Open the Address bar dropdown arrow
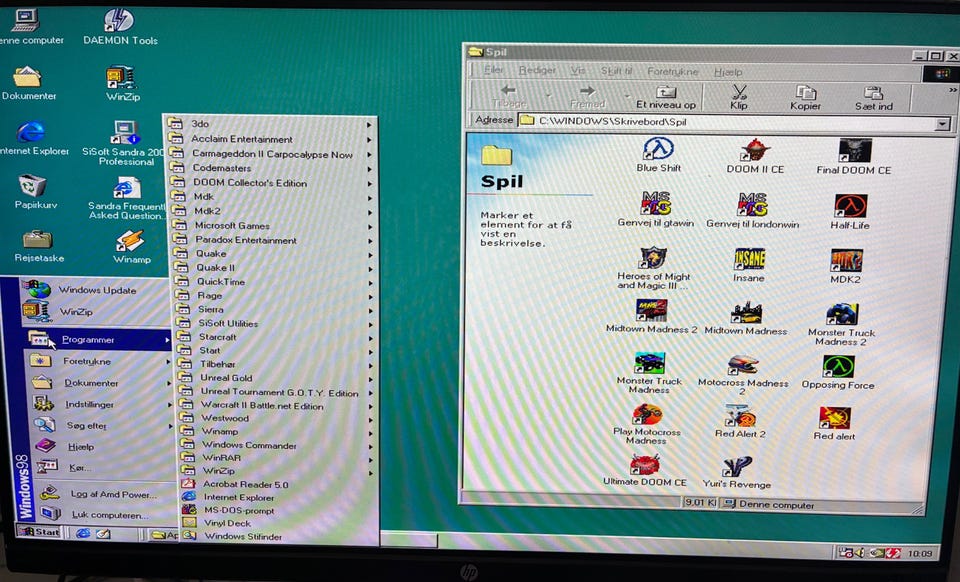This screenshot has height=582, width=960. click(942, 124)
